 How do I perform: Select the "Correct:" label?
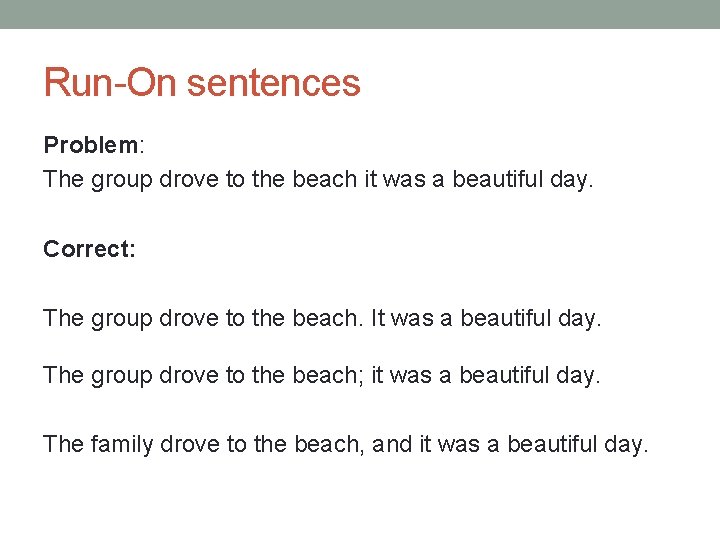[x=89, y=249]
